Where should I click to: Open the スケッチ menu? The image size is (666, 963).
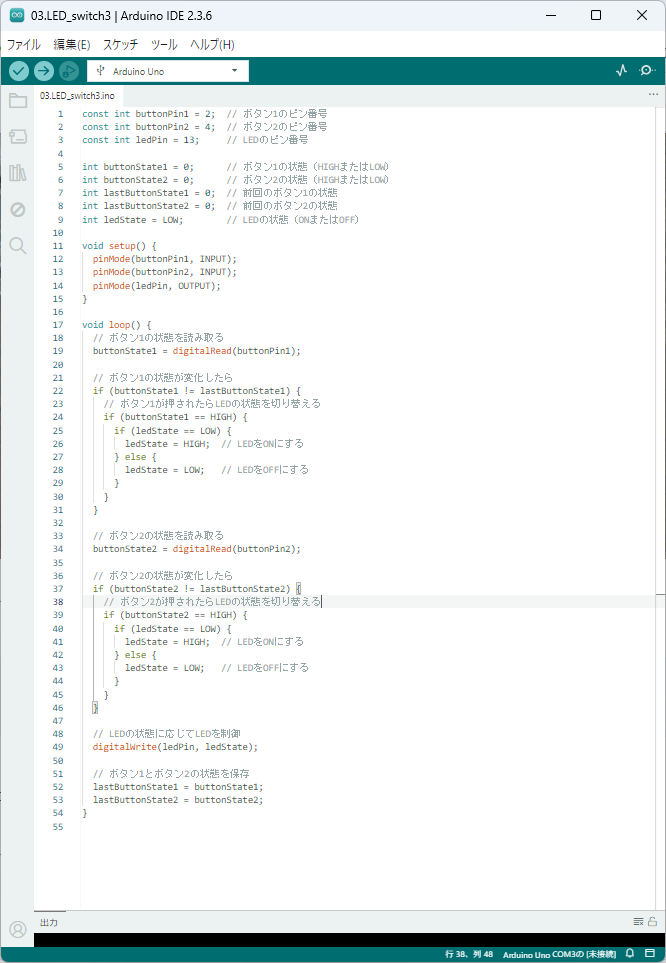[120, 45]
